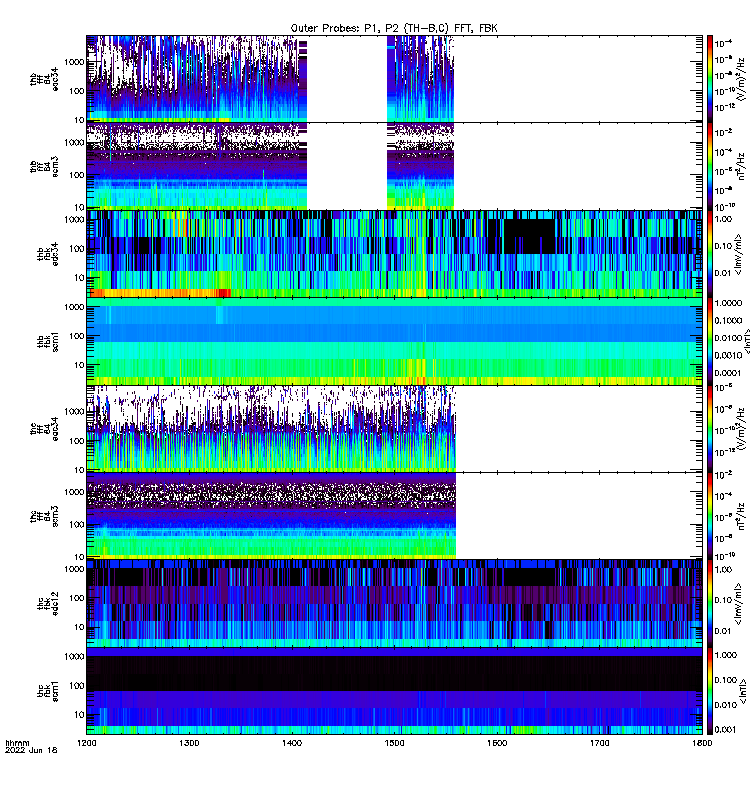750x800 pixels.
Task: Open the thb fff edc34 spectrogram panel
Action: [394, 79]
